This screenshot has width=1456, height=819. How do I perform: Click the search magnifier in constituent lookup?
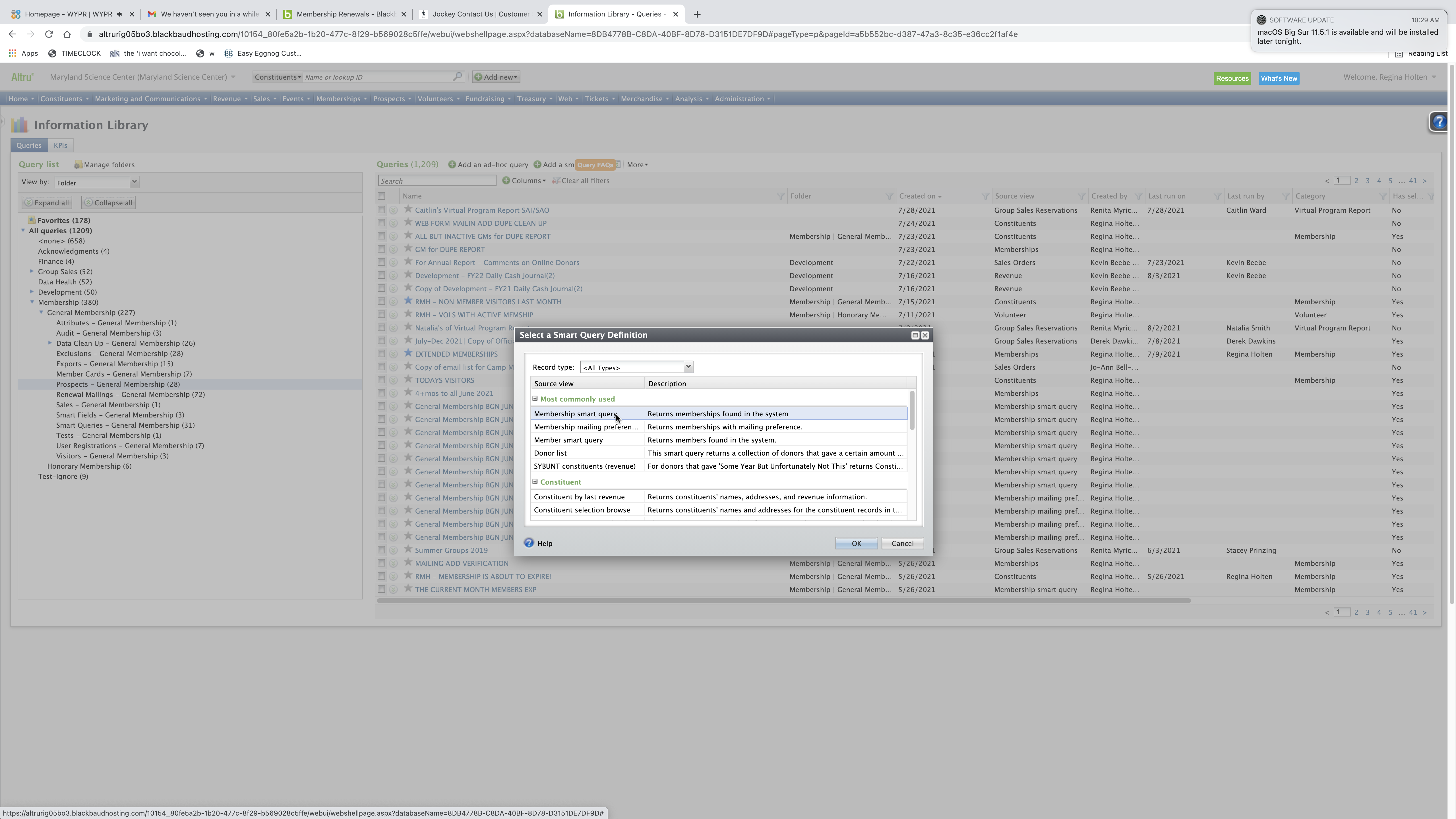457,77
